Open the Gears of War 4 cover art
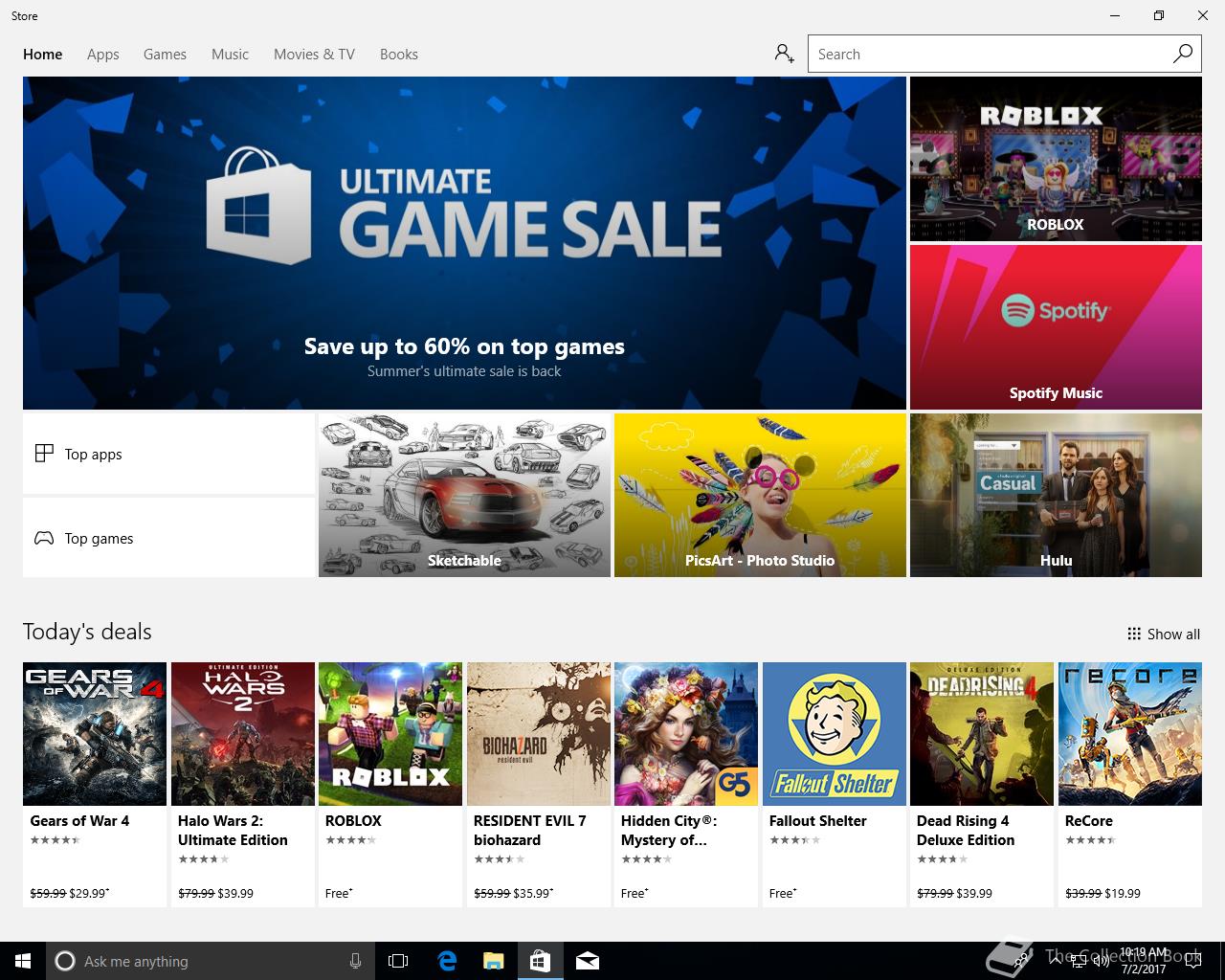The height and width of the screenshot is (980, 1225). [95, 734]
